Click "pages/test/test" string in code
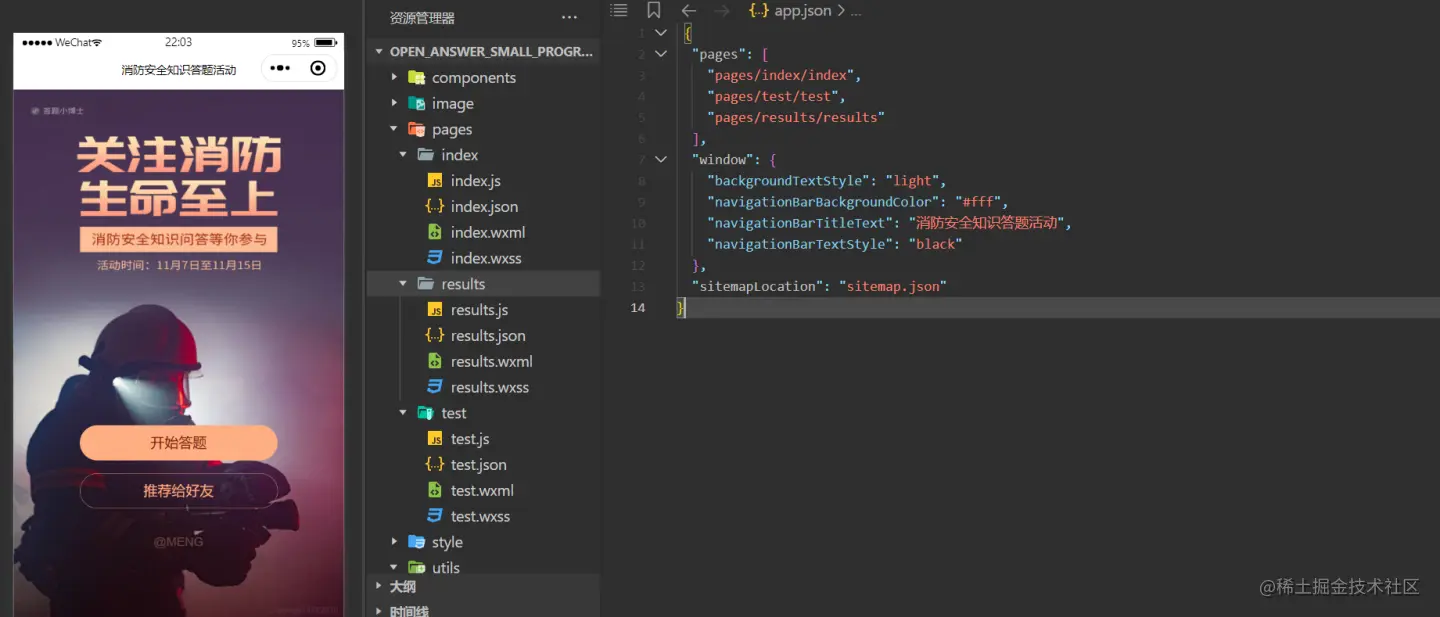The height and width of the screenshot is (617, 1440). click(773, 96)
